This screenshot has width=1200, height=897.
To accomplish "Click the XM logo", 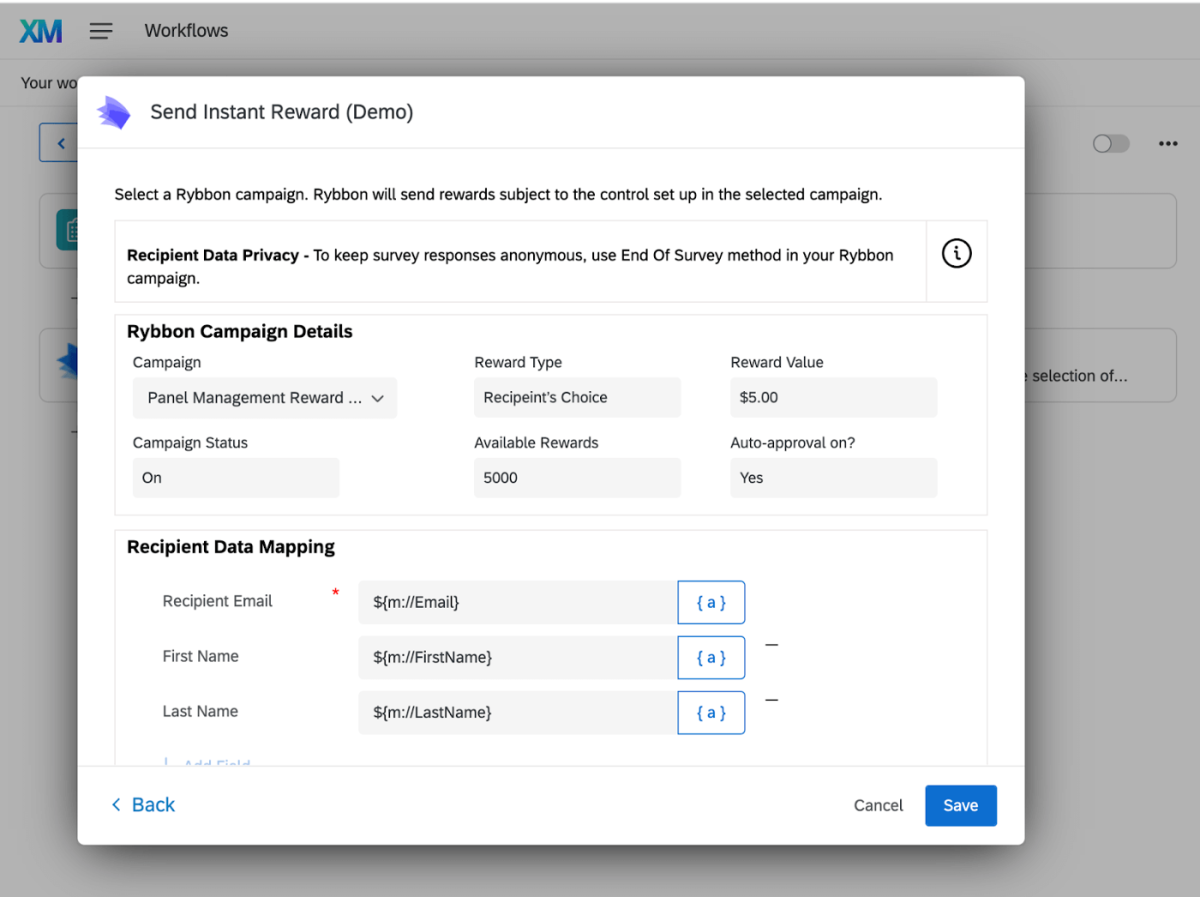I will (41, 31).
